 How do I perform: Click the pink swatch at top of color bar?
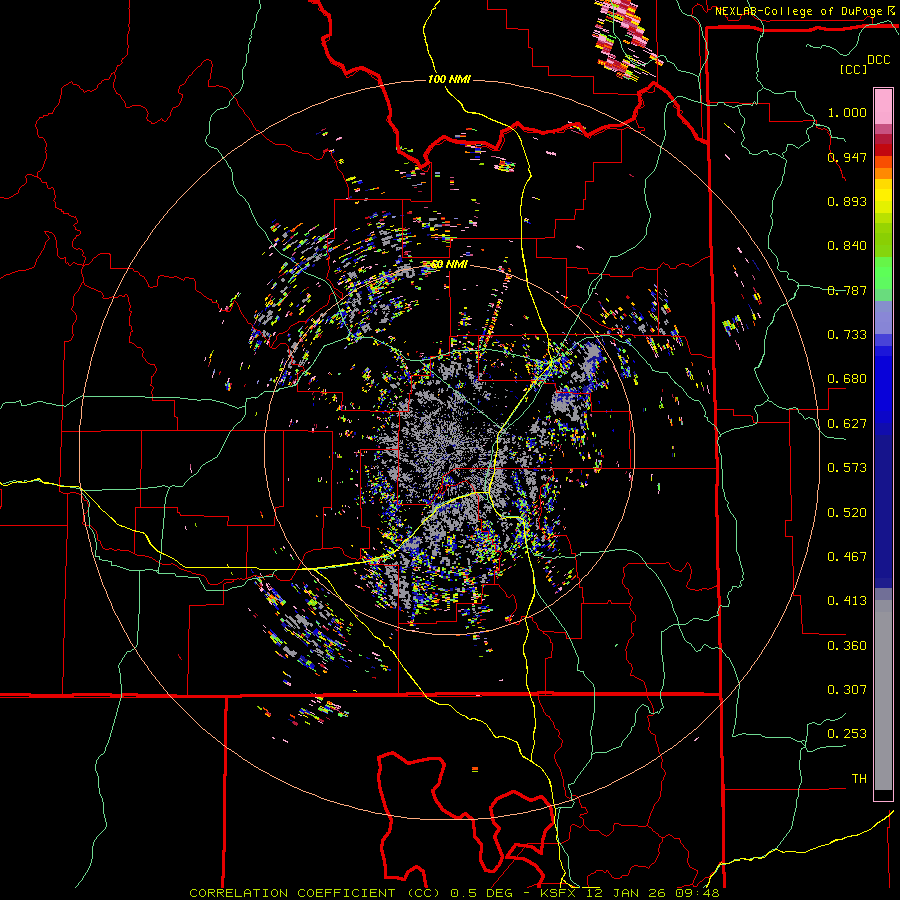(883, 107)
